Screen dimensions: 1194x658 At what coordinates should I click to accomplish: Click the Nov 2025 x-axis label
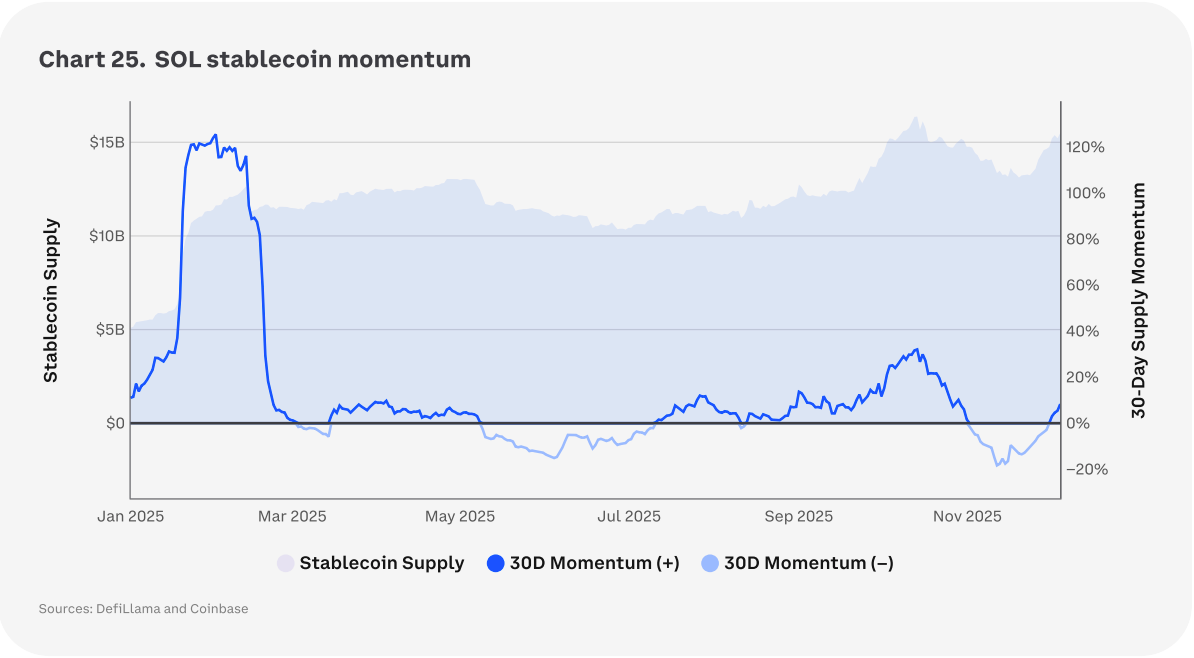967,517
